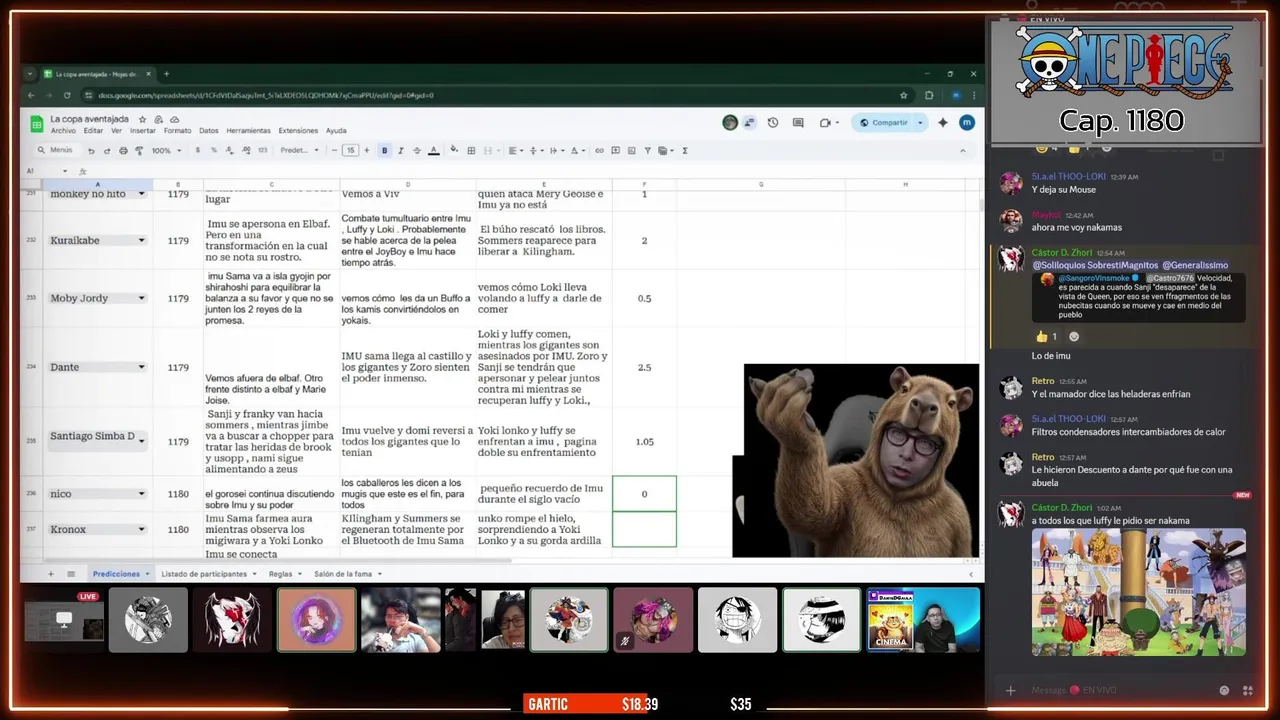Open the cell borders tool
Screen dimensions: 1280x720
473,151
